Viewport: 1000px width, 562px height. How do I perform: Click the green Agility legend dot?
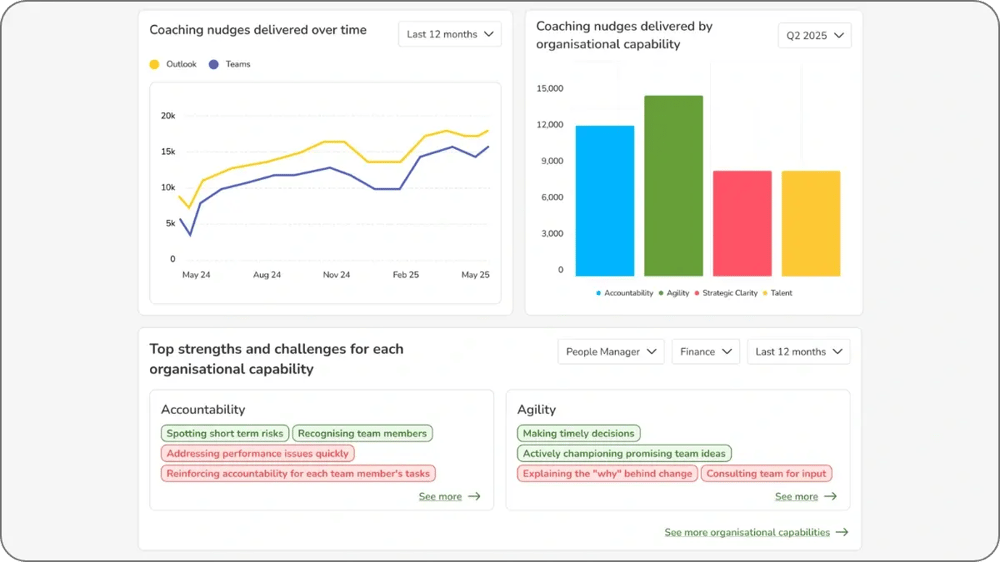click(x=661, y=293)
